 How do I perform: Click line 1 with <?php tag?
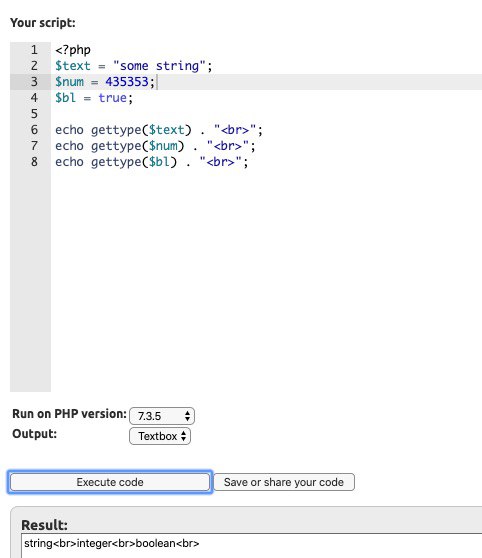click(x=73, y=50)
